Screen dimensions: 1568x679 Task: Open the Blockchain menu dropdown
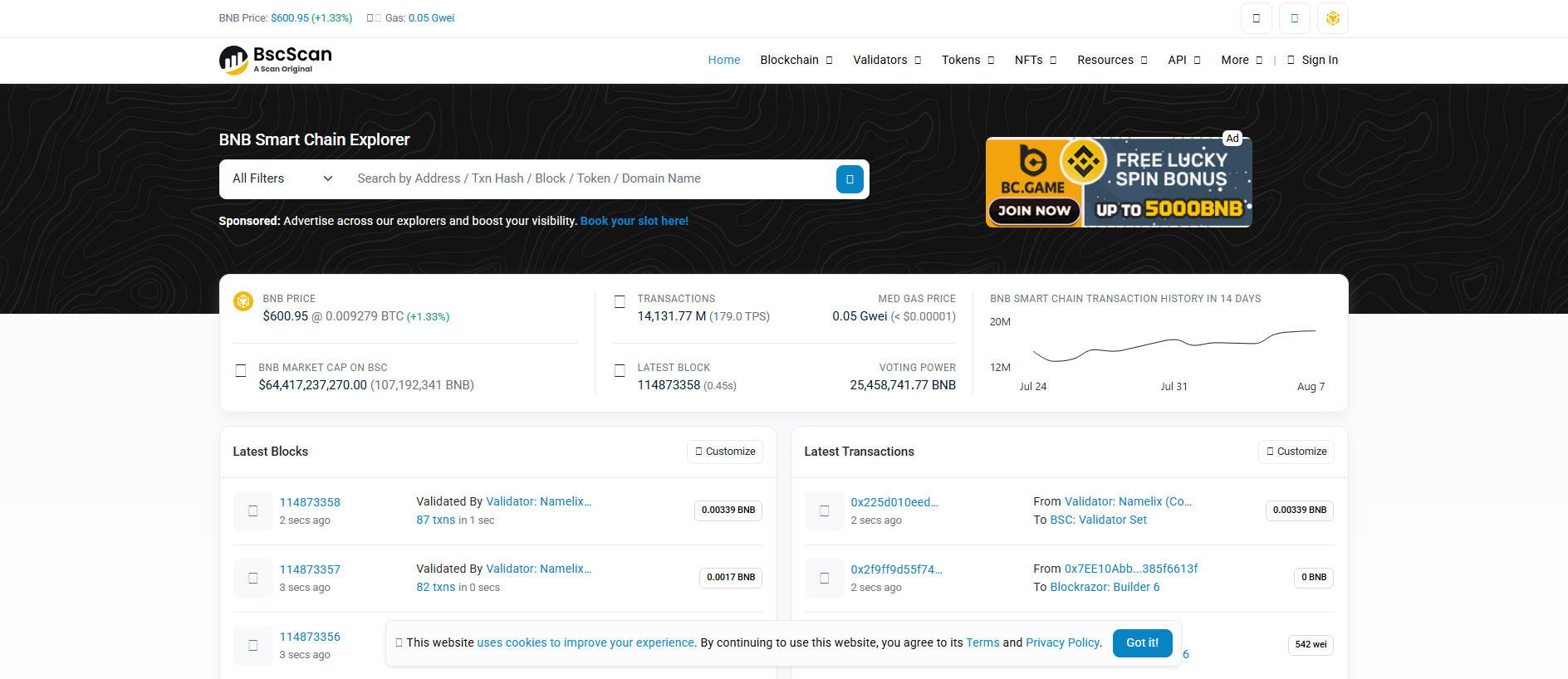point(796,60)
